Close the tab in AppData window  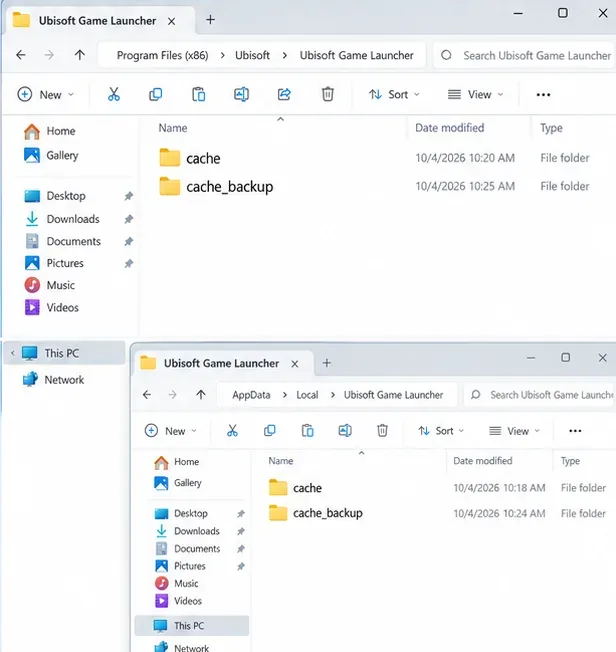(295, 364)
